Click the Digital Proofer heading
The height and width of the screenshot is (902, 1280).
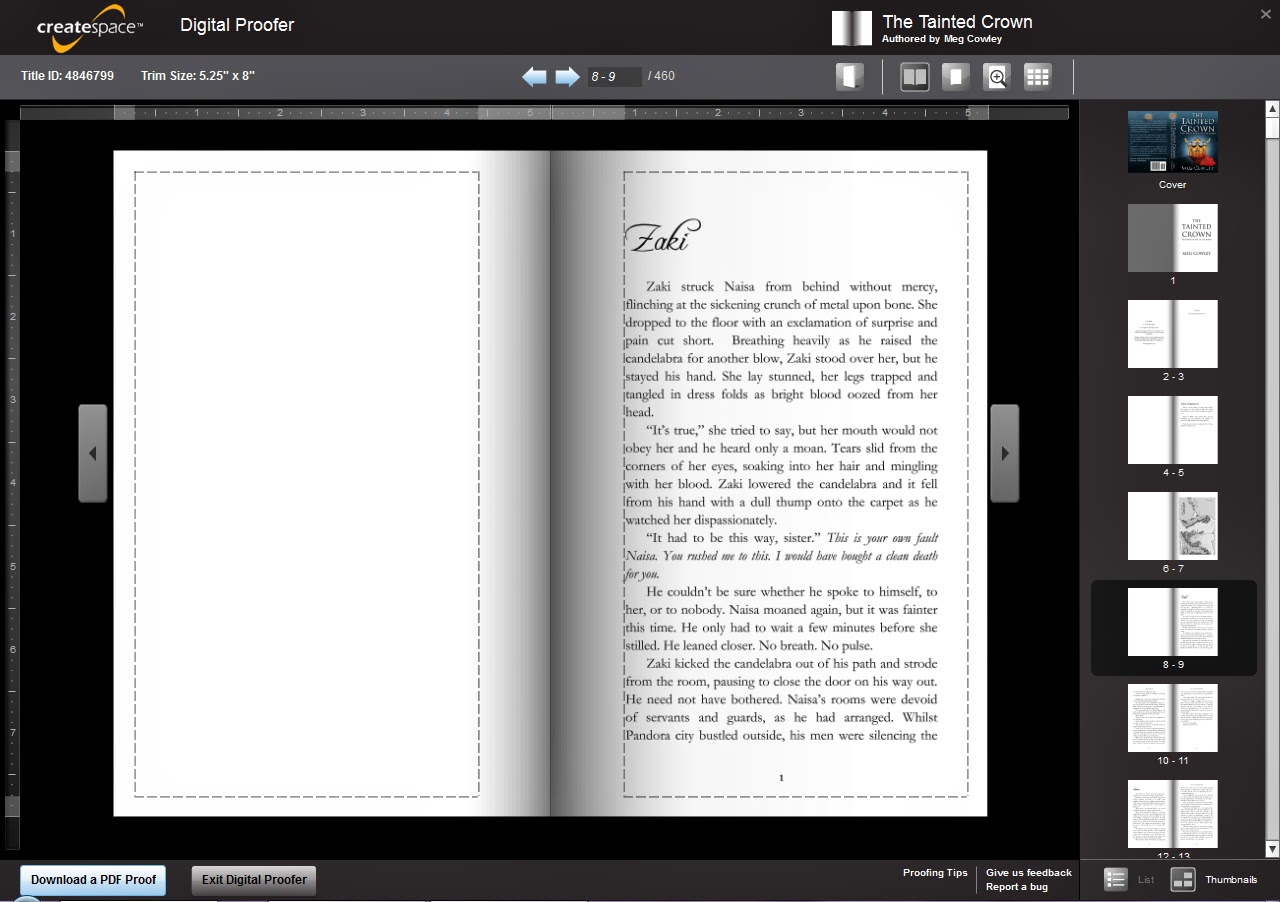(x=237, y=25)
